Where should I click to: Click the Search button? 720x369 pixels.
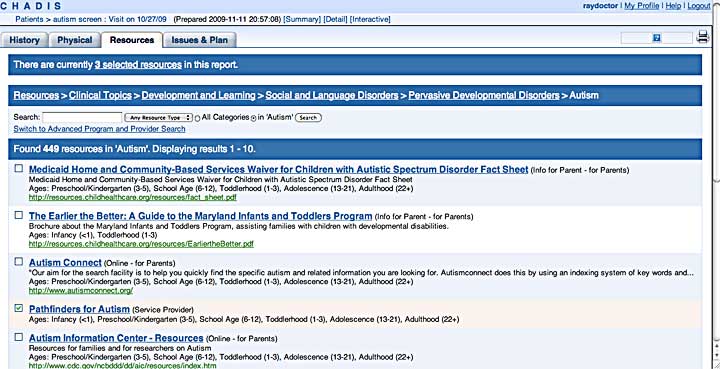click(x=308, y=117)
